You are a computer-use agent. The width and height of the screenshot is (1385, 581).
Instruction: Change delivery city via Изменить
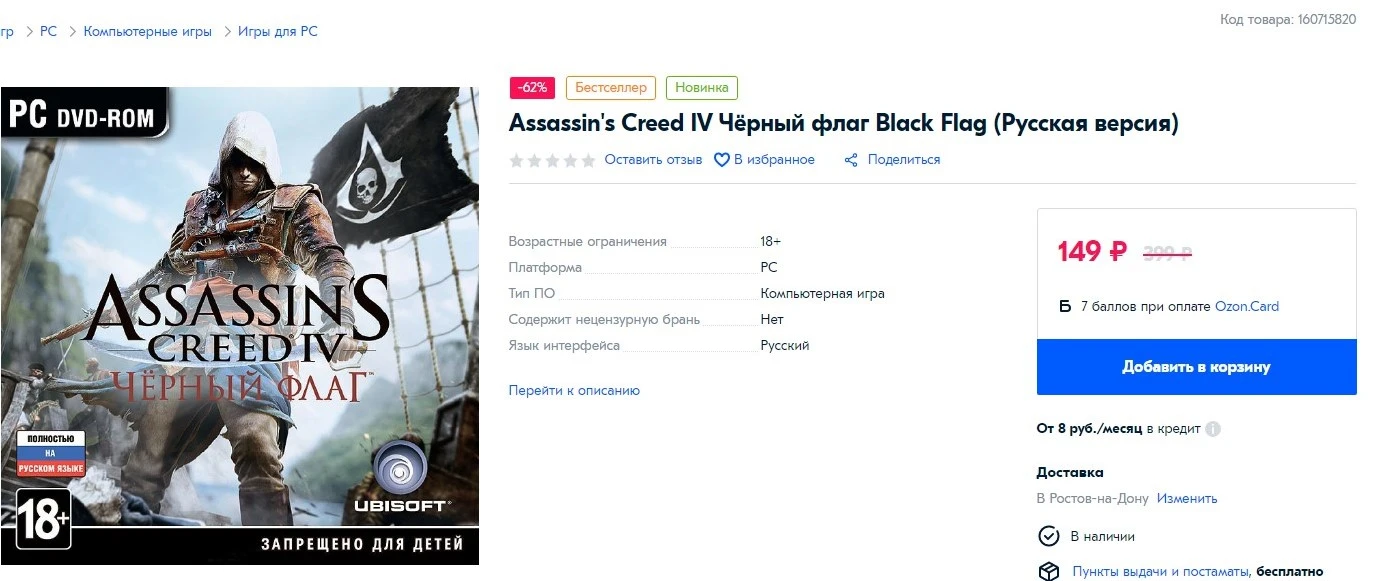pos(1187,499)
